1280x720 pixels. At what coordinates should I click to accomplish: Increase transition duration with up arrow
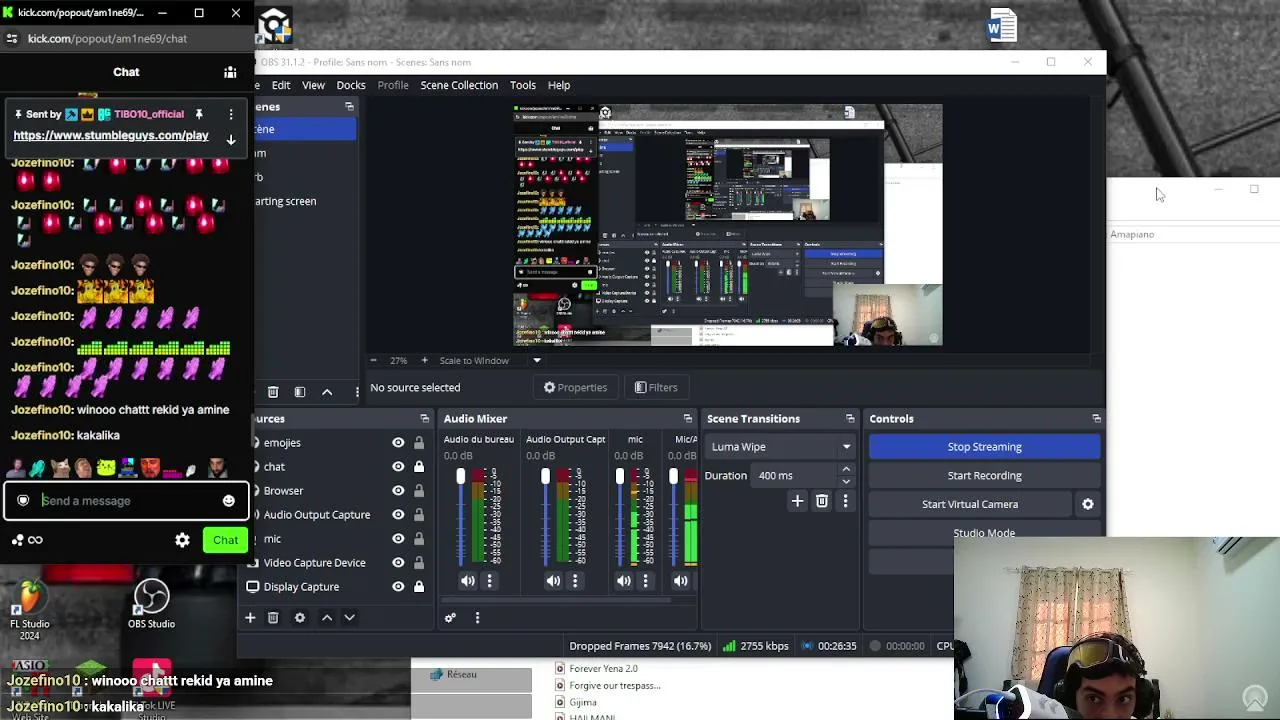click(x=846, y=470)
